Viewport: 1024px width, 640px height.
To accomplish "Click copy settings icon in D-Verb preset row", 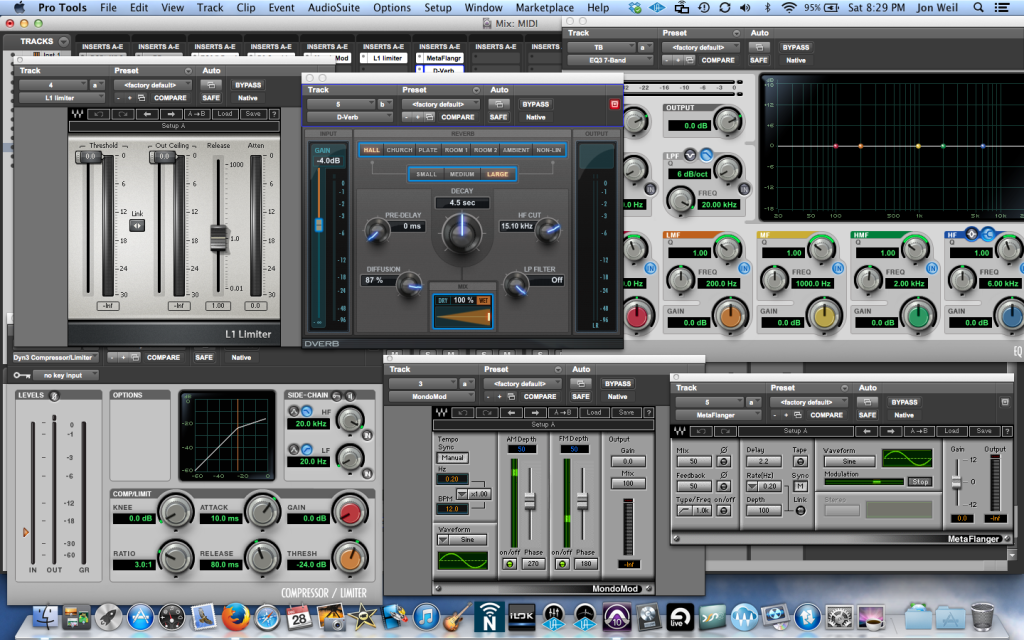I will click(429, 117).
